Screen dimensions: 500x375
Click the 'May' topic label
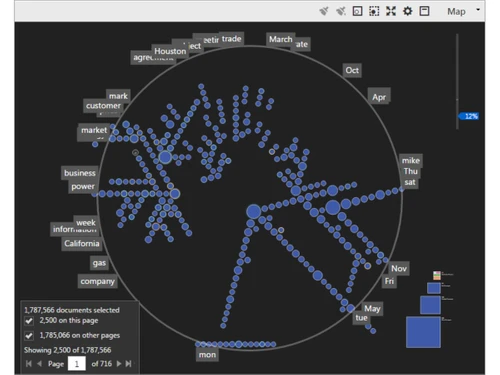372,309
